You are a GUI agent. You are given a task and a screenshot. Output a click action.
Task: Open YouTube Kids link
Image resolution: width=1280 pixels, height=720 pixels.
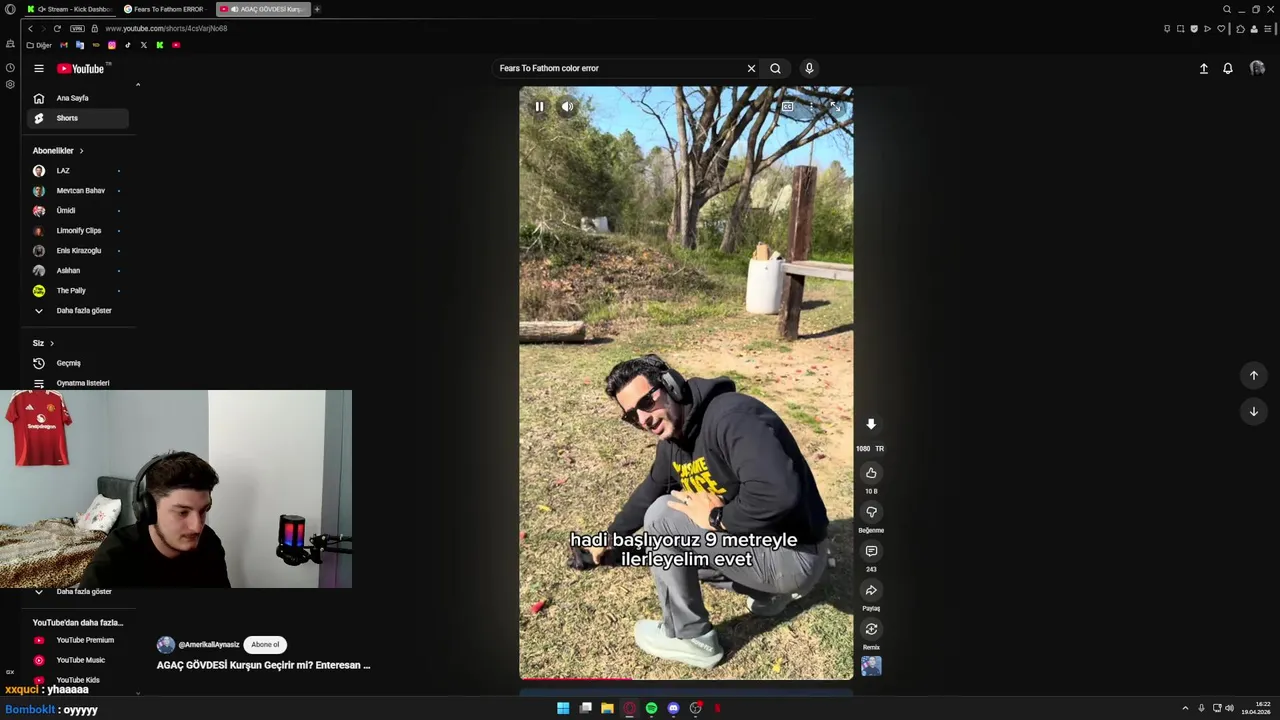click(x=78, y=680)
